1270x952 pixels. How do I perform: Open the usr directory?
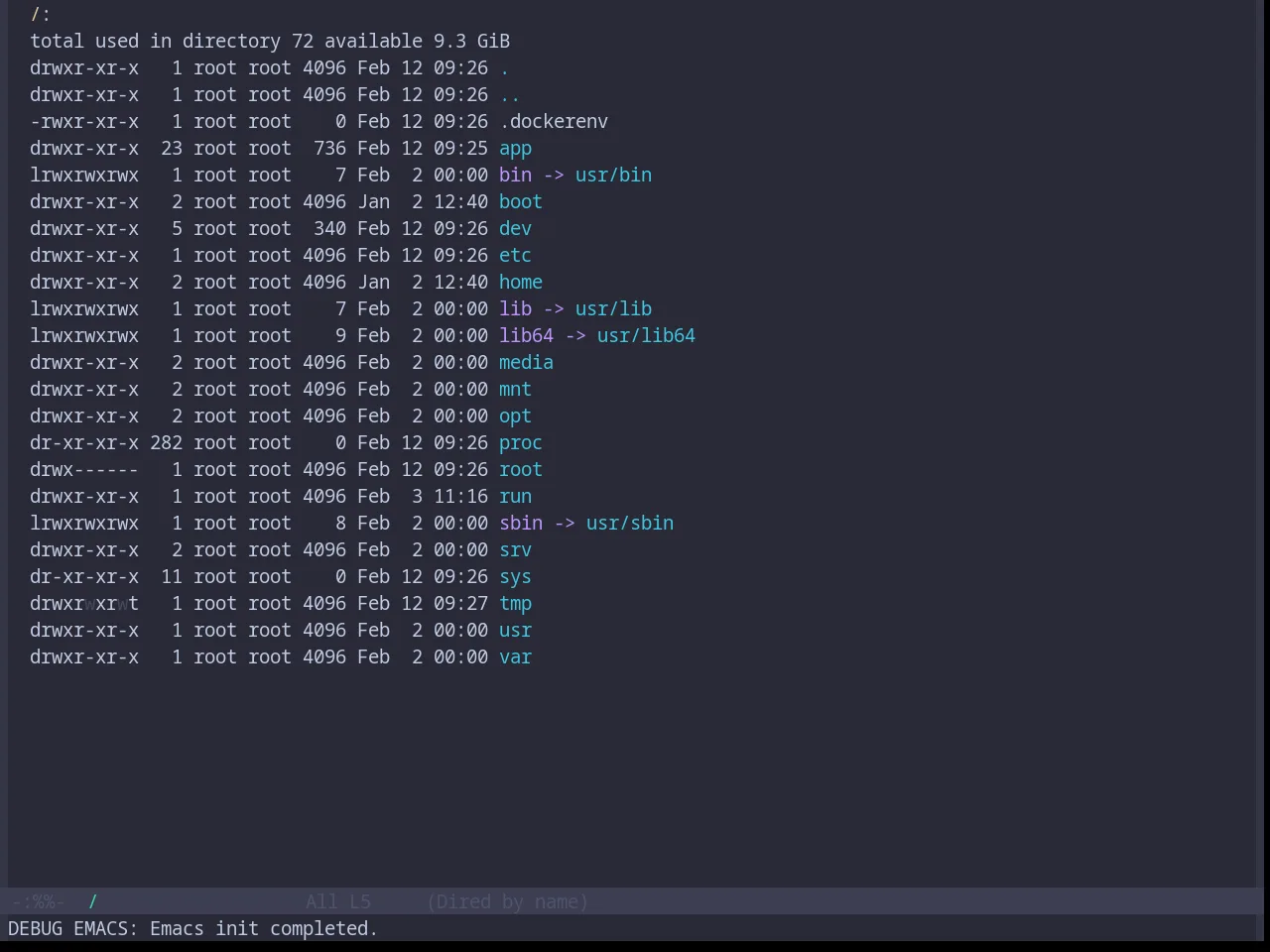coord(515,631)
